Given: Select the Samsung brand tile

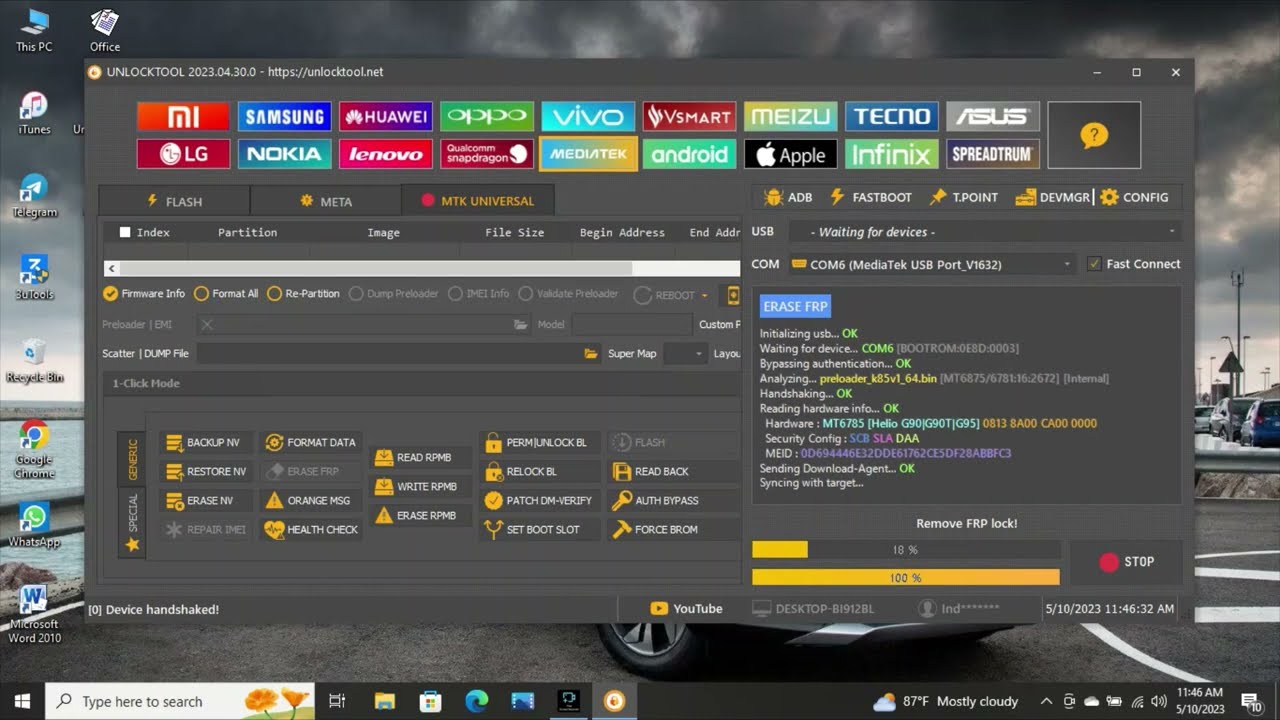Looking at the screenshot, I should point(284,117).
